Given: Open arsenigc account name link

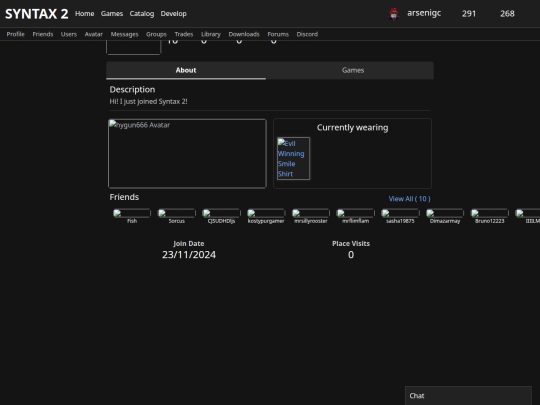Looking at the screenshot, I should (424, 13).
